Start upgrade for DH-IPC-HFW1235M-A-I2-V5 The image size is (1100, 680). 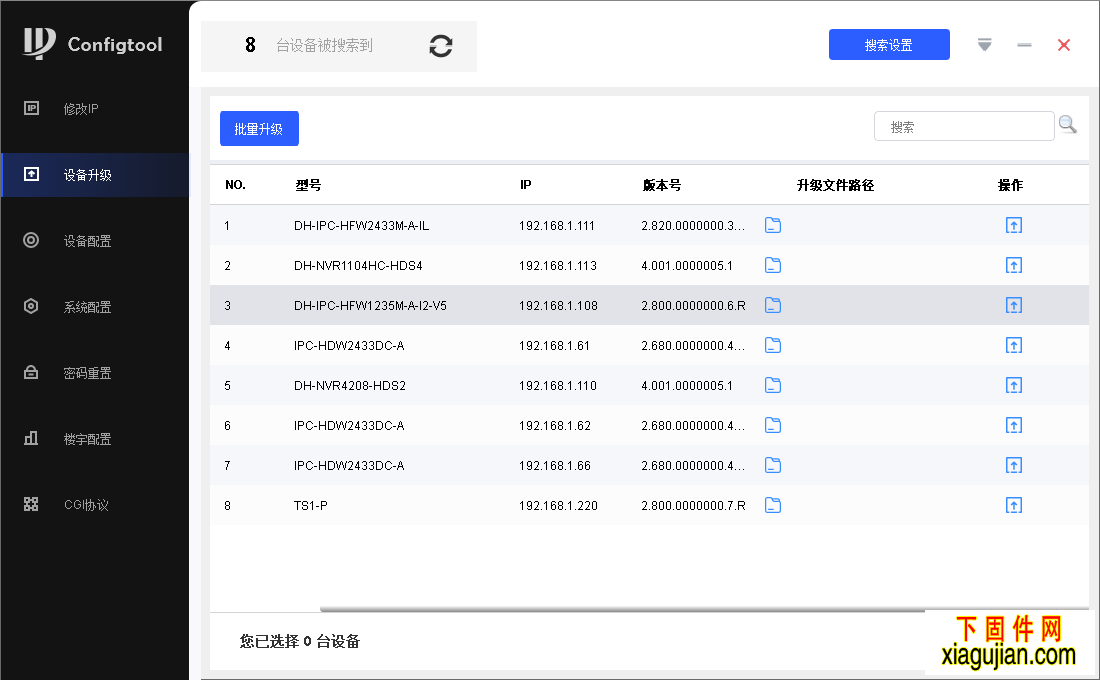pos(1014,305)
